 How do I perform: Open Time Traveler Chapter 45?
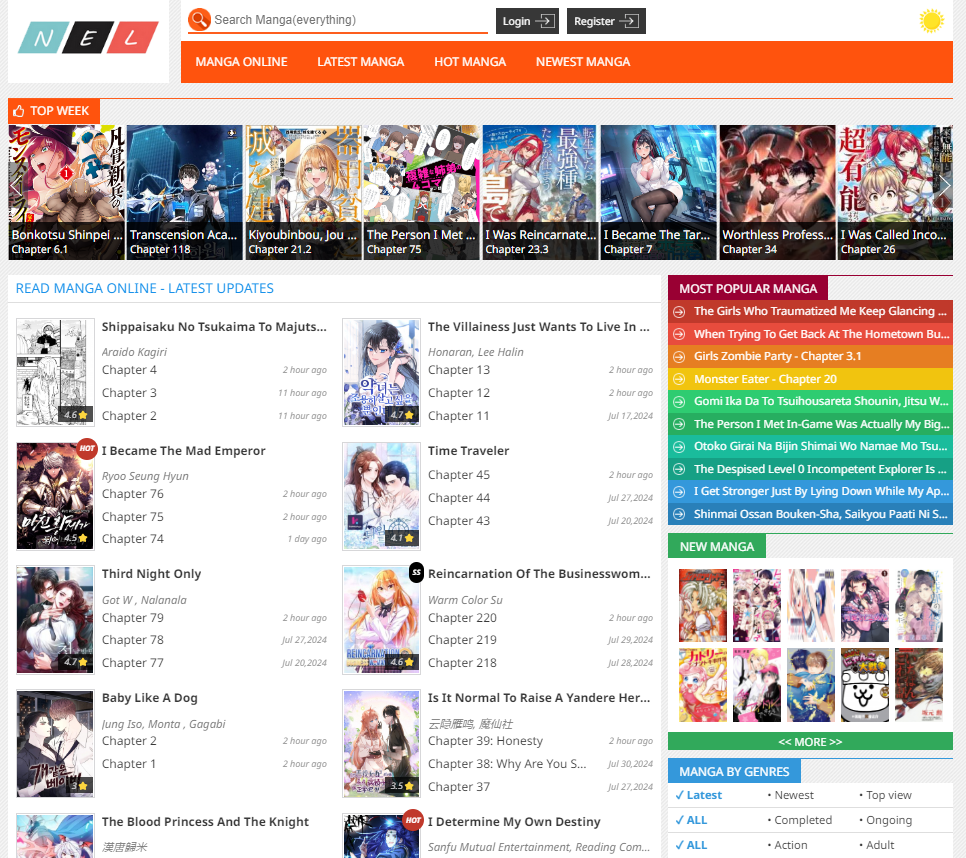coord(459,475)
